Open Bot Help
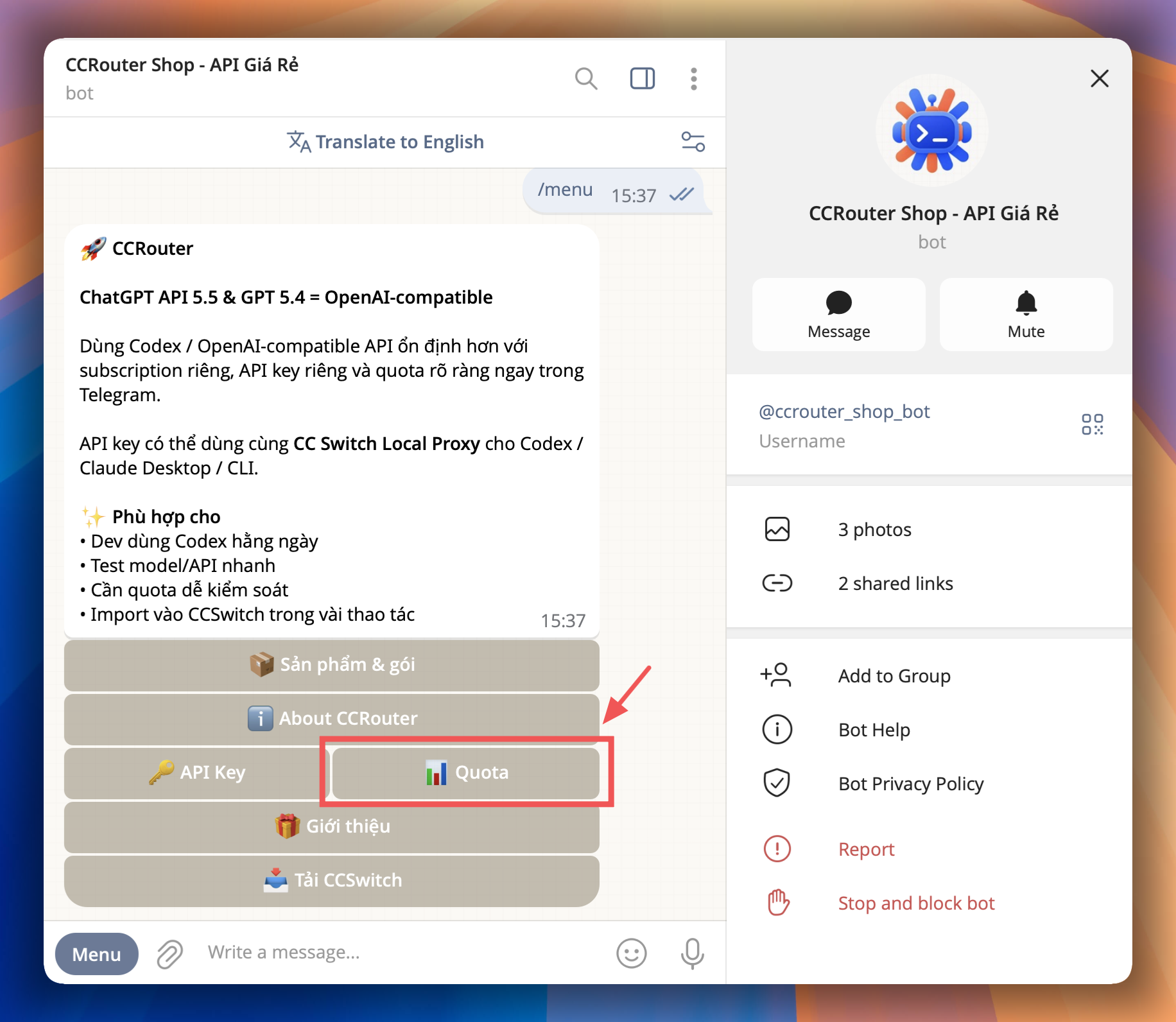The image size is (1176, 1022). click(x=929, y=730)
